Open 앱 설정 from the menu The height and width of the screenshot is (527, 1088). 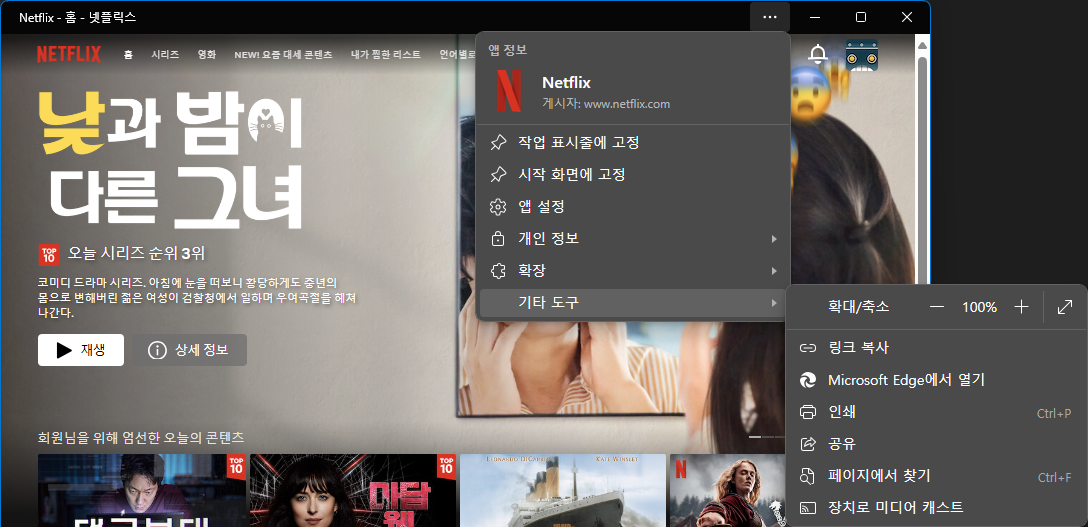coord(634,207)
